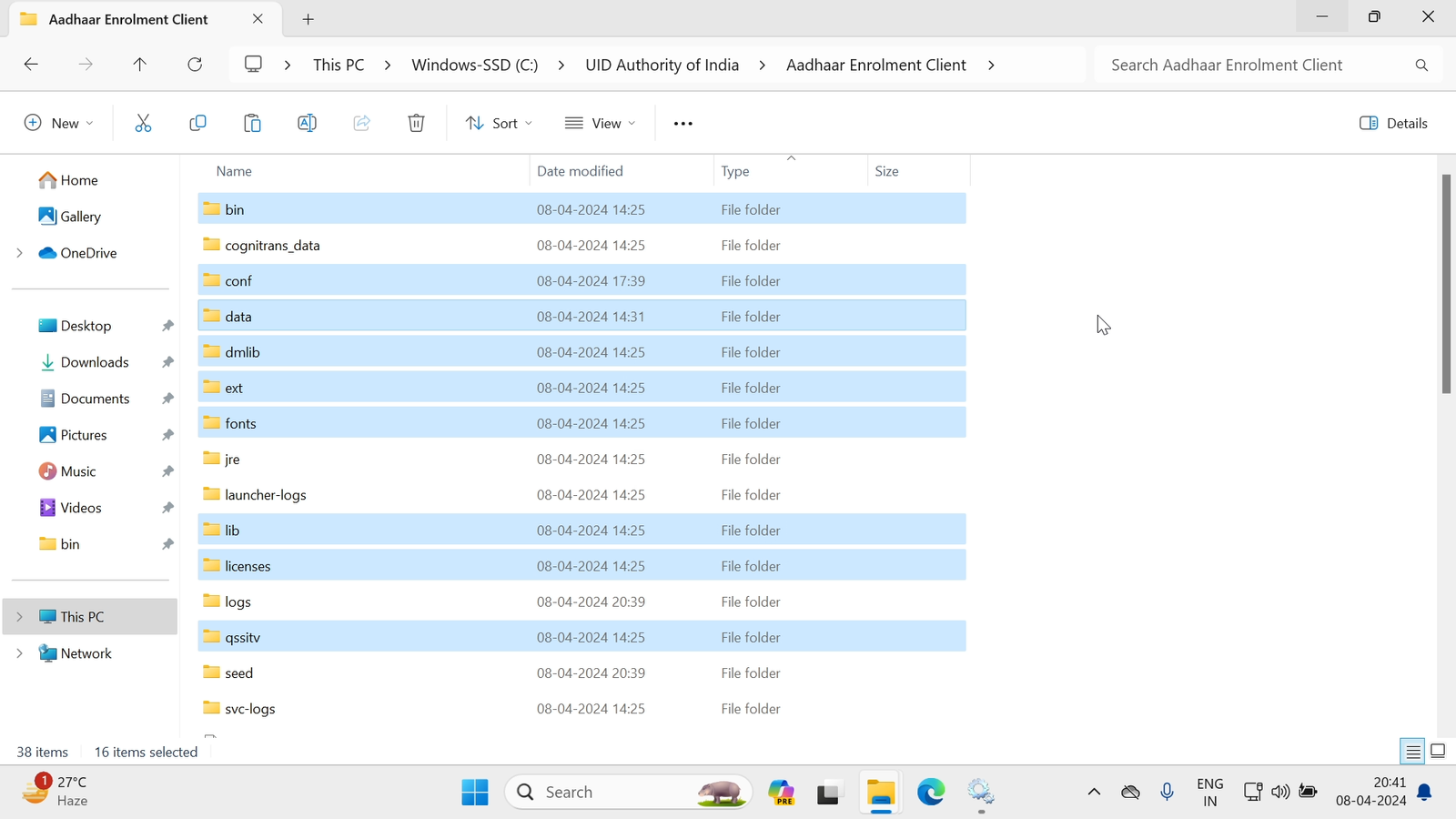Sort by Name column header

point(234,171)
